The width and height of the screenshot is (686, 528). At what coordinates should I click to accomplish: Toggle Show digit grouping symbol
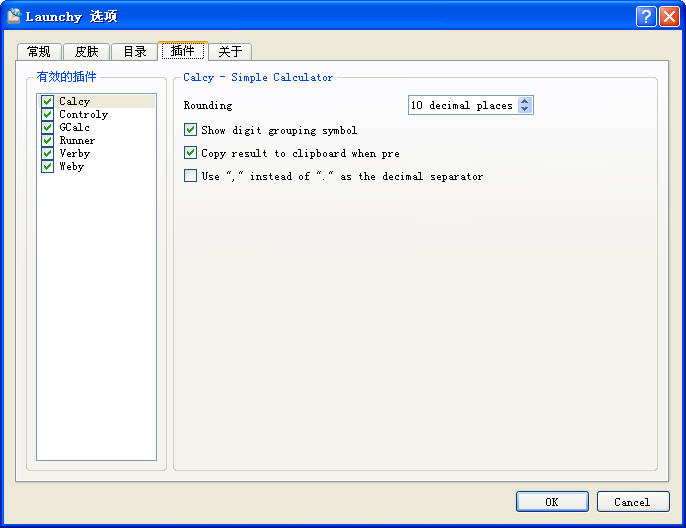click(190, 130)
